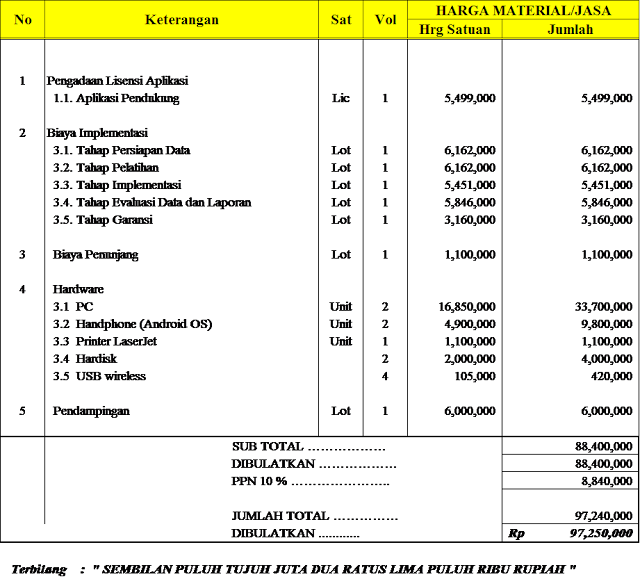Select total '420,000' for USB wireless
The width and height of the screenshot is (640, 579).
click(611, 376)
